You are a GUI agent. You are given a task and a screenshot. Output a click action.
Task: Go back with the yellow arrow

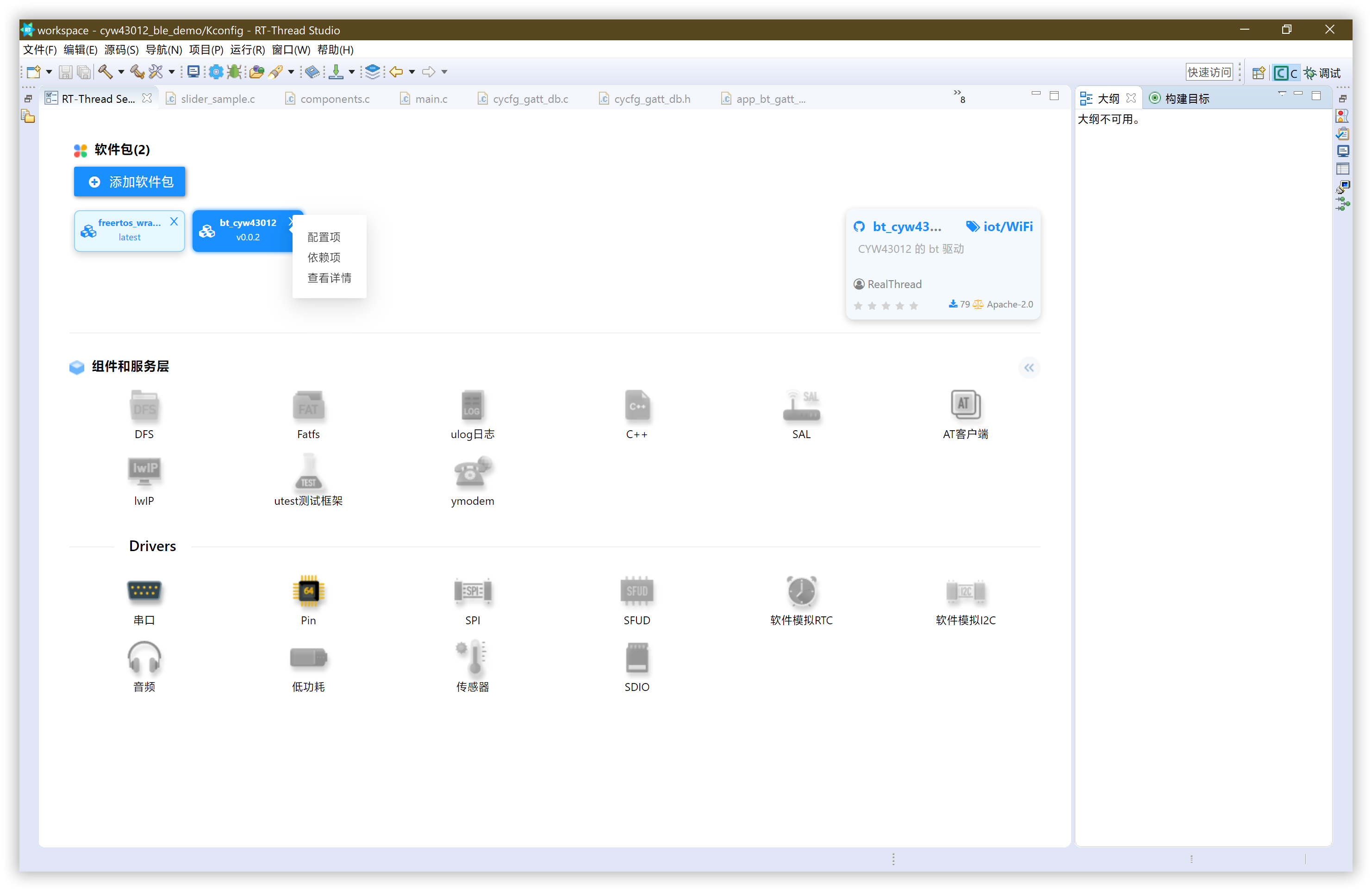pos(396,71)
